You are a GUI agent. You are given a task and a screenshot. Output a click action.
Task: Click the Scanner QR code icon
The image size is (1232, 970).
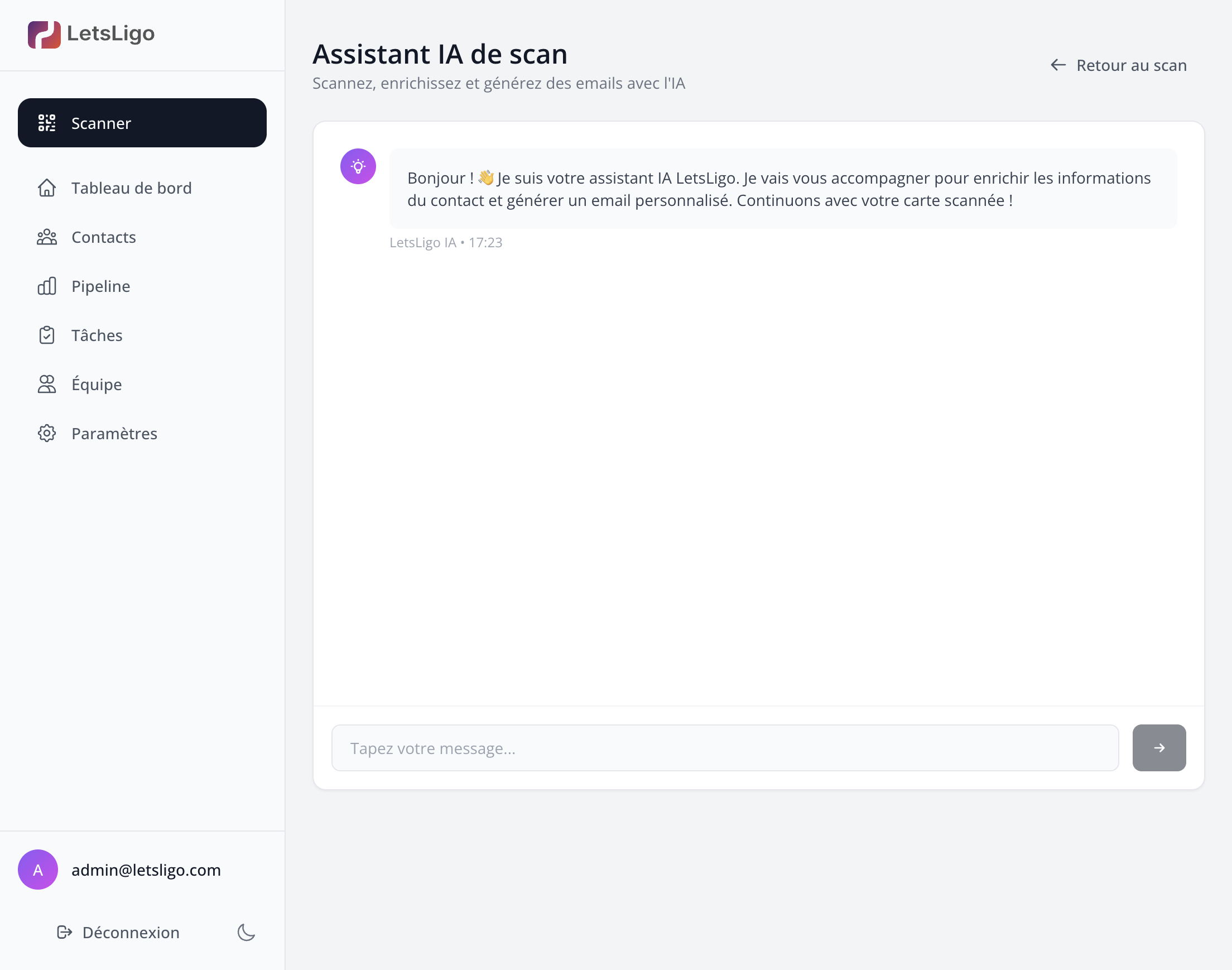pyautogui.click(x=46, y=123)
